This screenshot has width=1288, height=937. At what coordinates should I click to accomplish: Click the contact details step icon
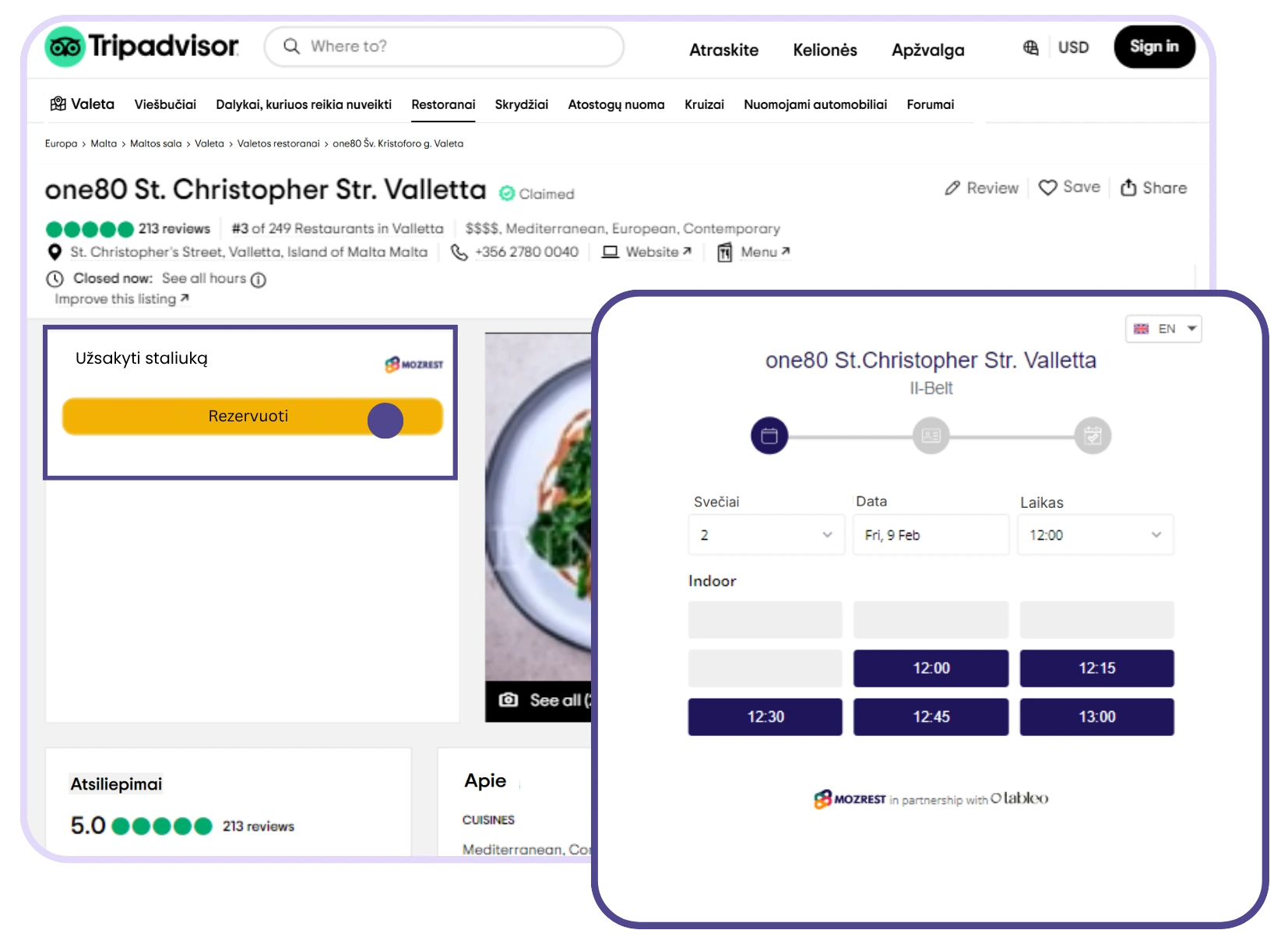931,435
